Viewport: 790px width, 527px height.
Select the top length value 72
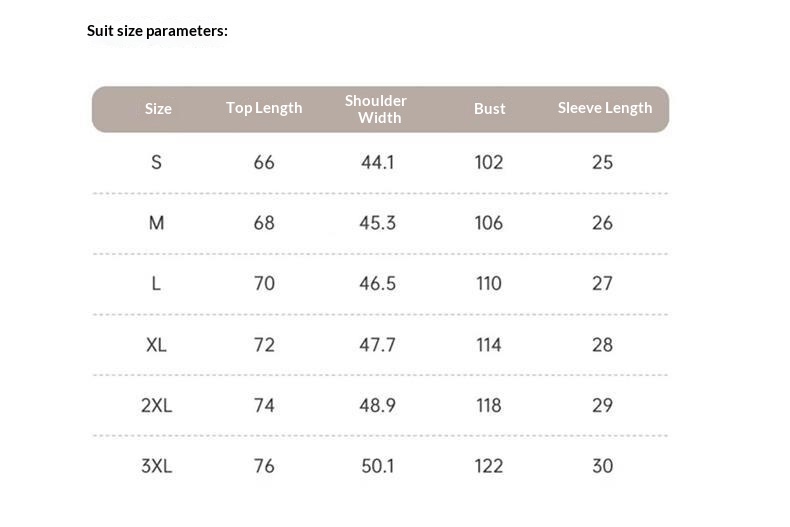click(264, 345)
